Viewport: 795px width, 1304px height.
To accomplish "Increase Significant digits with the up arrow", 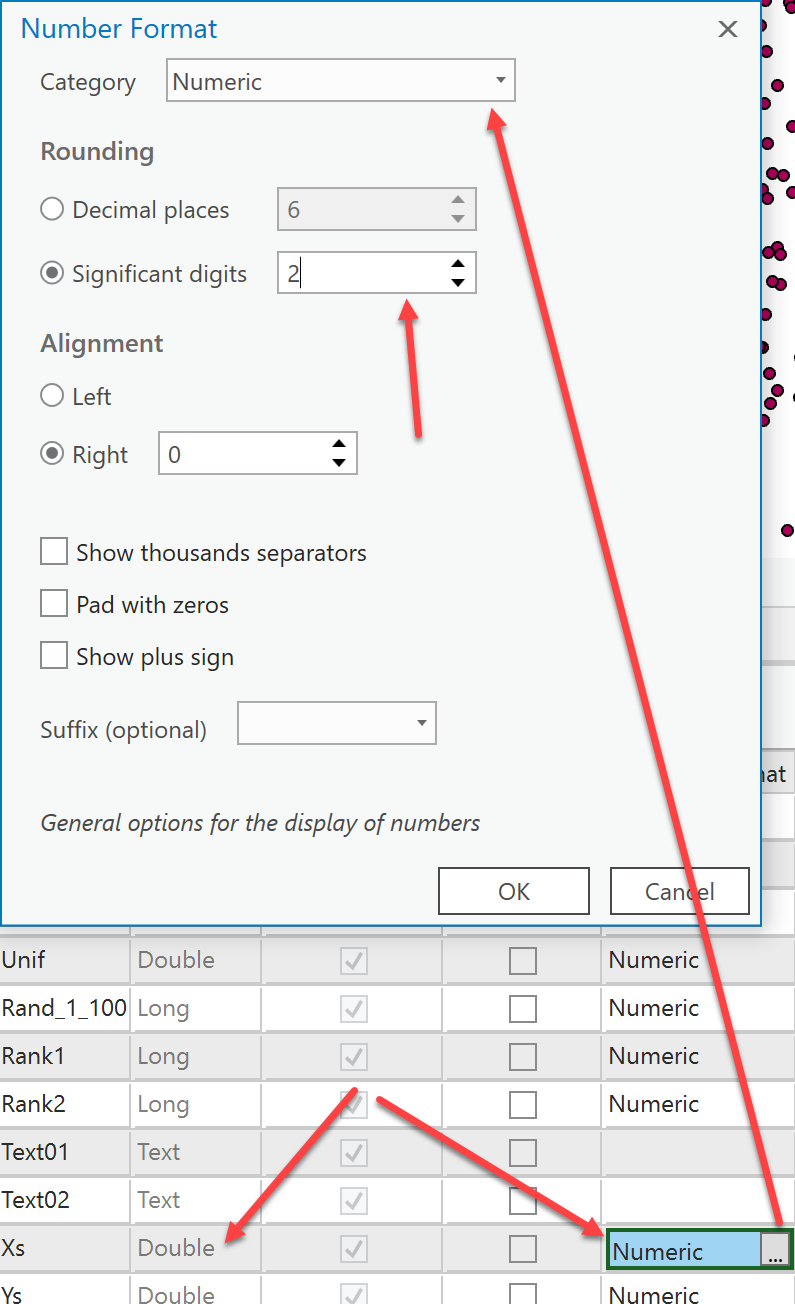I will tap(457, 265).
